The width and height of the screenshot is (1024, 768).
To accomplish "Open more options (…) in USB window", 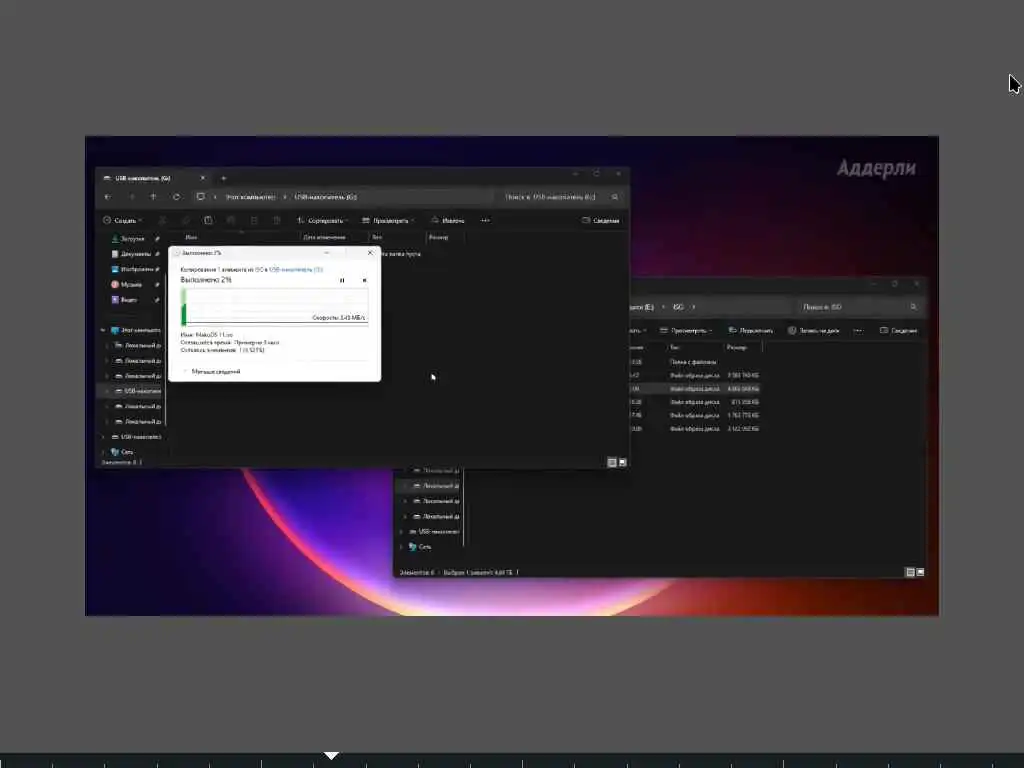I will click(x=485, y=221).
